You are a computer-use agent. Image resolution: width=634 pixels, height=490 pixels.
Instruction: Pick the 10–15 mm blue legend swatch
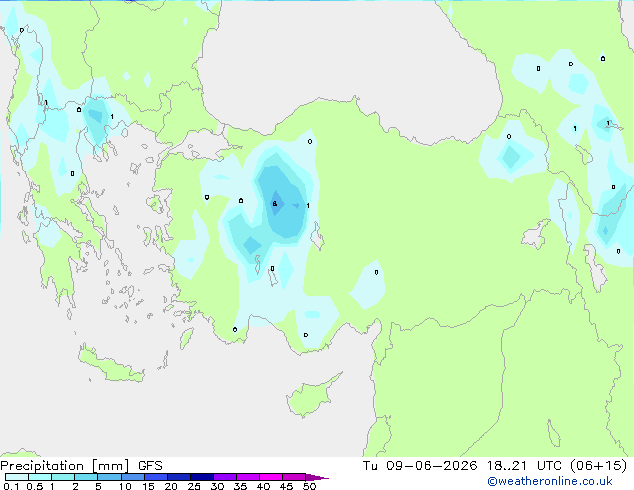tap(133, 477)
